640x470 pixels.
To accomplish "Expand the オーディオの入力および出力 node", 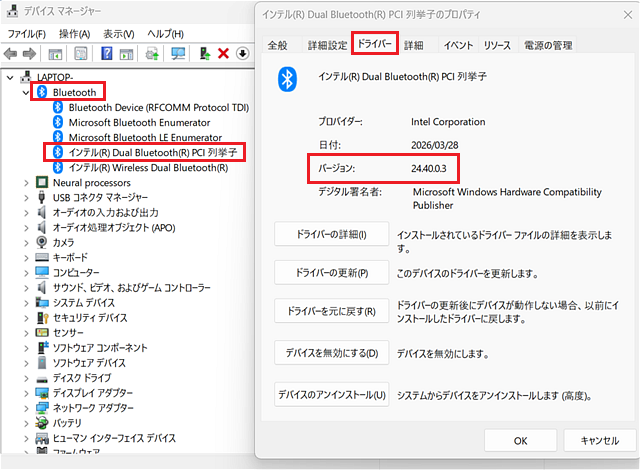I will [26, 213].
